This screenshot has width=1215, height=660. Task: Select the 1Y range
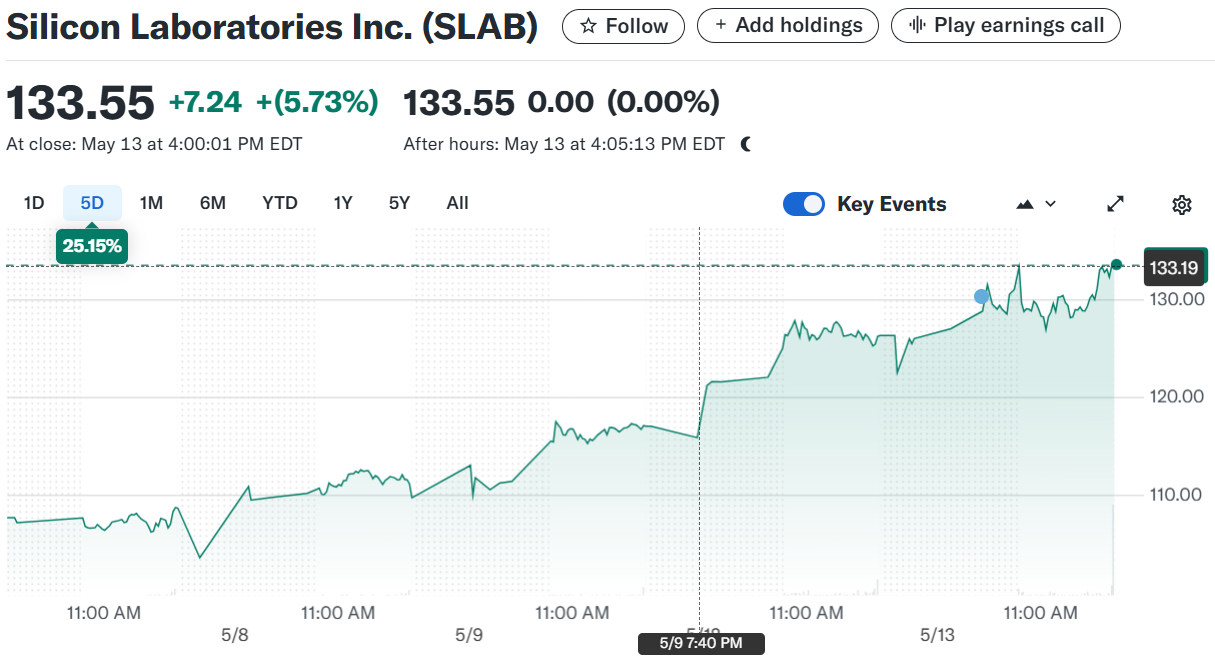tap(343, 203)
